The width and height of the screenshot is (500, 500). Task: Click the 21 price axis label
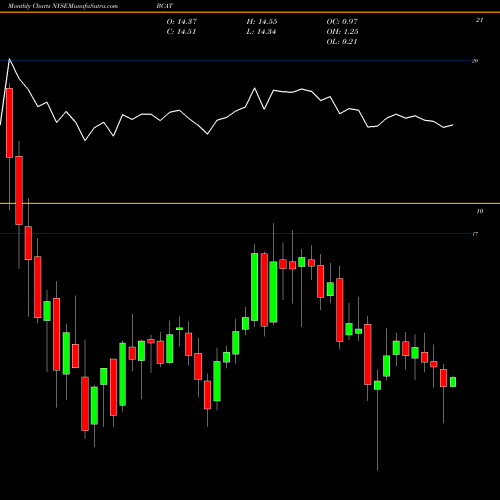pos(479,20)
